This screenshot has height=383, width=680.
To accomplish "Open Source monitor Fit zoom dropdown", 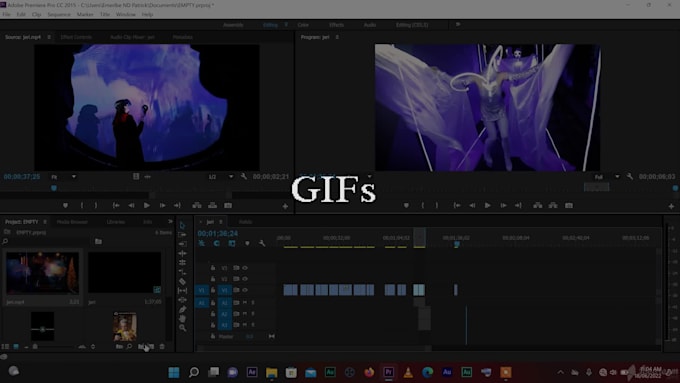I will tap(63, 177).
